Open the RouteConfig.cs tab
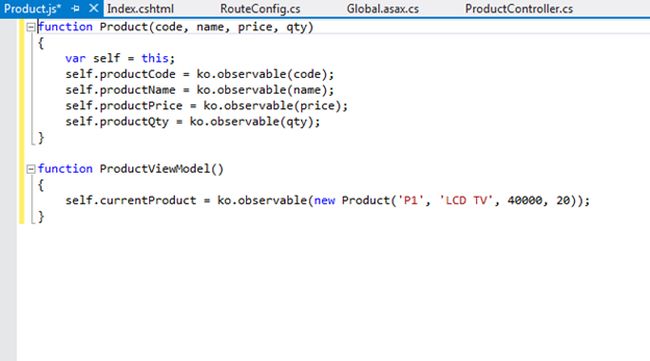 click(x=260, y=9)
